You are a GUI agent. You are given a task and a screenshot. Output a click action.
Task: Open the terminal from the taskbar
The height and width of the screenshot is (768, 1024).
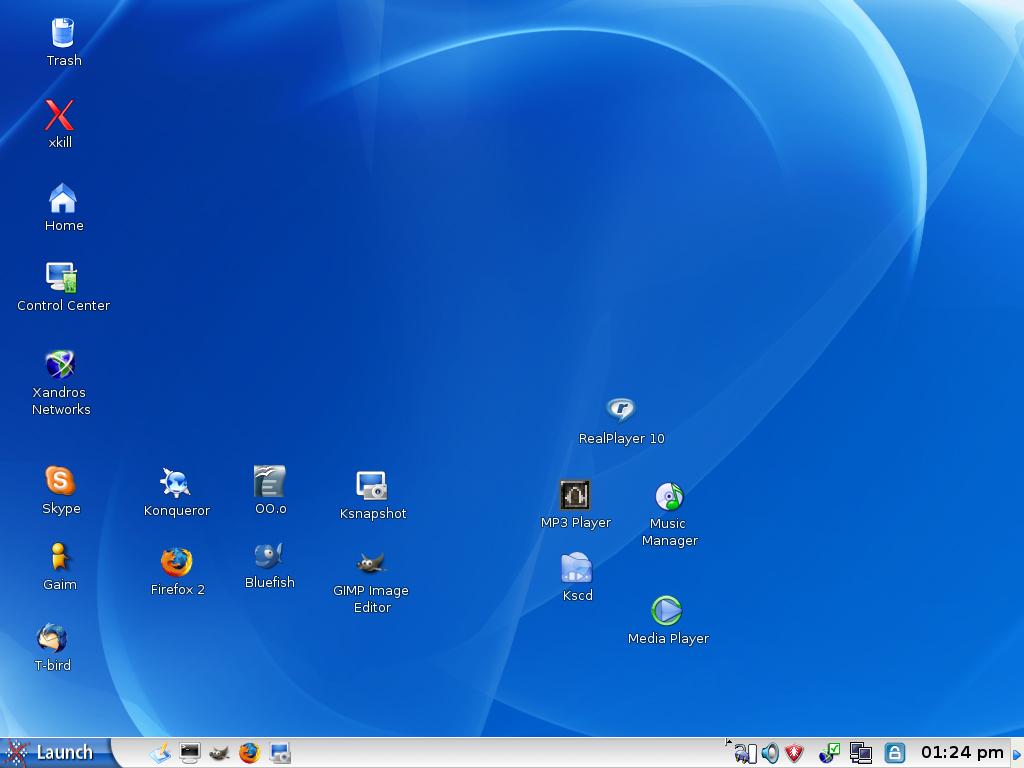(190, 753)
